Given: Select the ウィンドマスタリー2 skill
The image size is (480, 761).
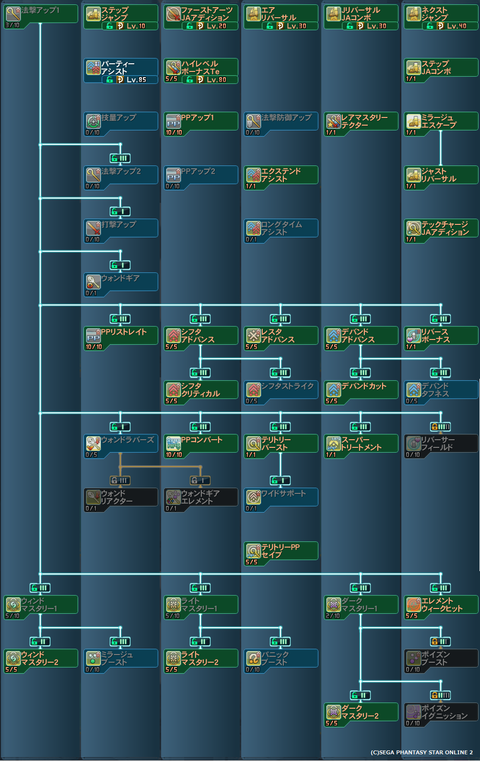Looking at the screenshot, I should [x=41, y=662].
